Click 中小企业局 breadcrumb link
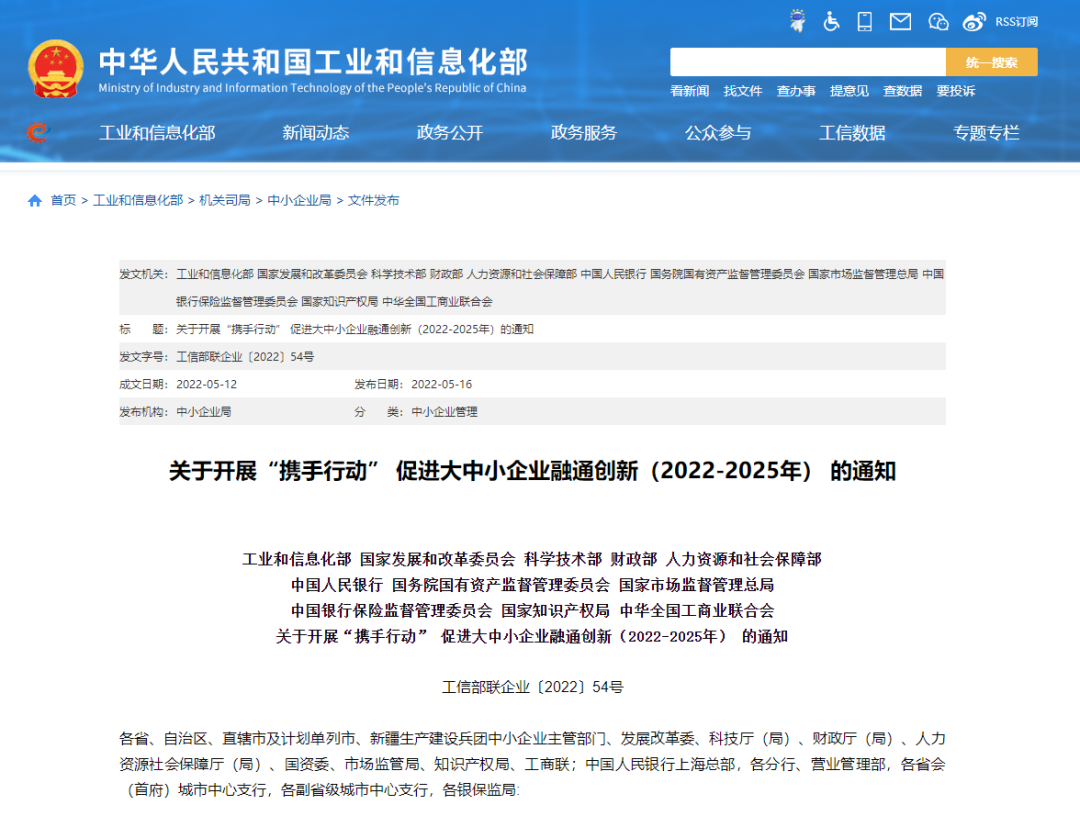 coord(299,200)
